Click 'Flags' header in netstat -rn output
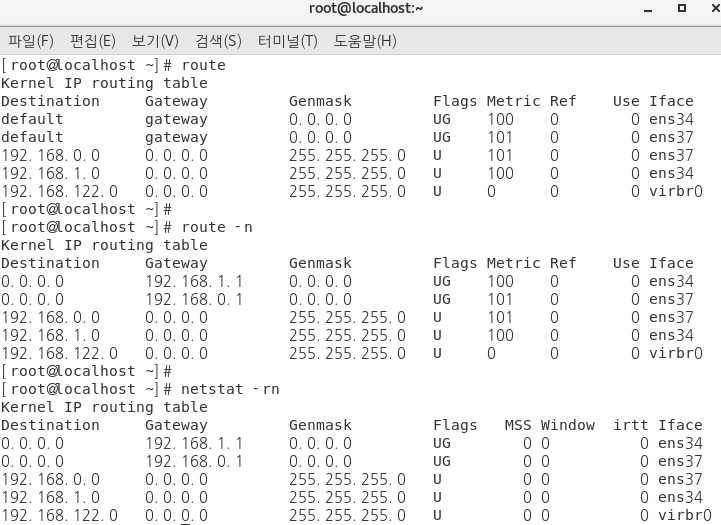 455,425
